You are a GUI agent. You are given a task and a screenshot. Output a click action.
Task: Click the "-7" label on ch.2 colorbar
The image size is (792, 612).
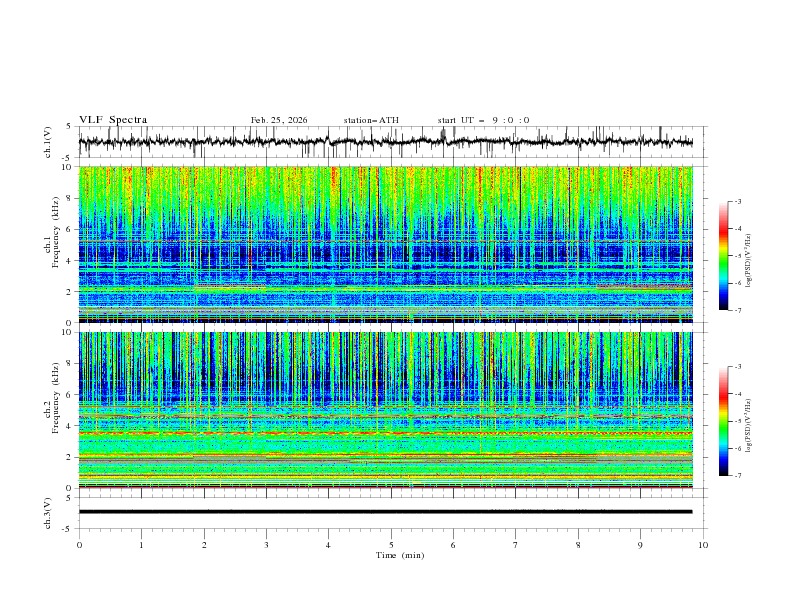tap(738, 476)
